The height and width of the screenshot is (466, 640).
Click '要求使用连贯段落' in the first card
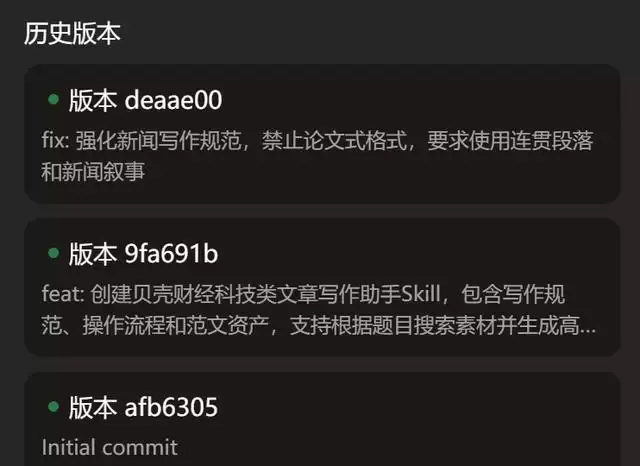pos(510,140)
